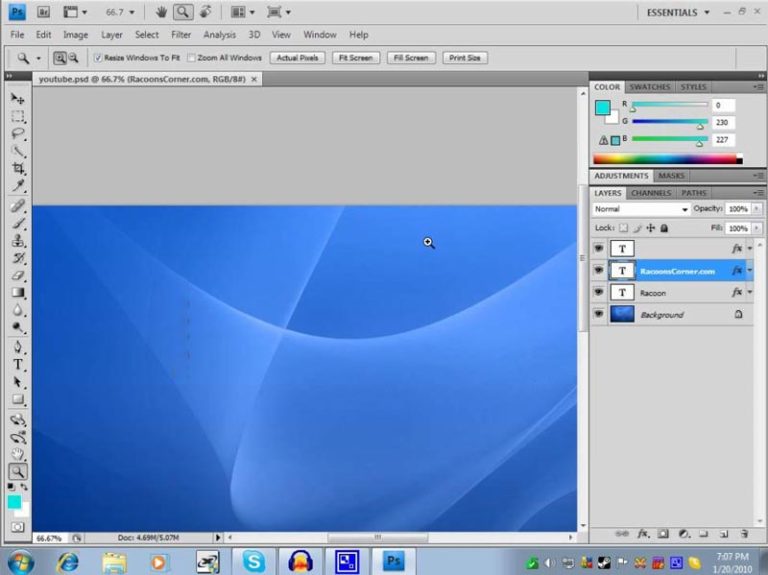
Task: Delete layer with trash icon
Action: tap(744, 534)
